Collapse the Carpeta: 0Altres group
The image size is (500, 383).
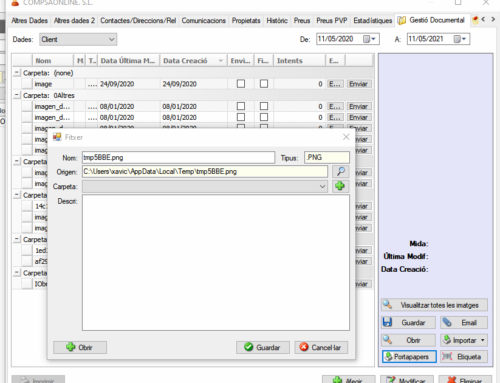click(16, 95)
